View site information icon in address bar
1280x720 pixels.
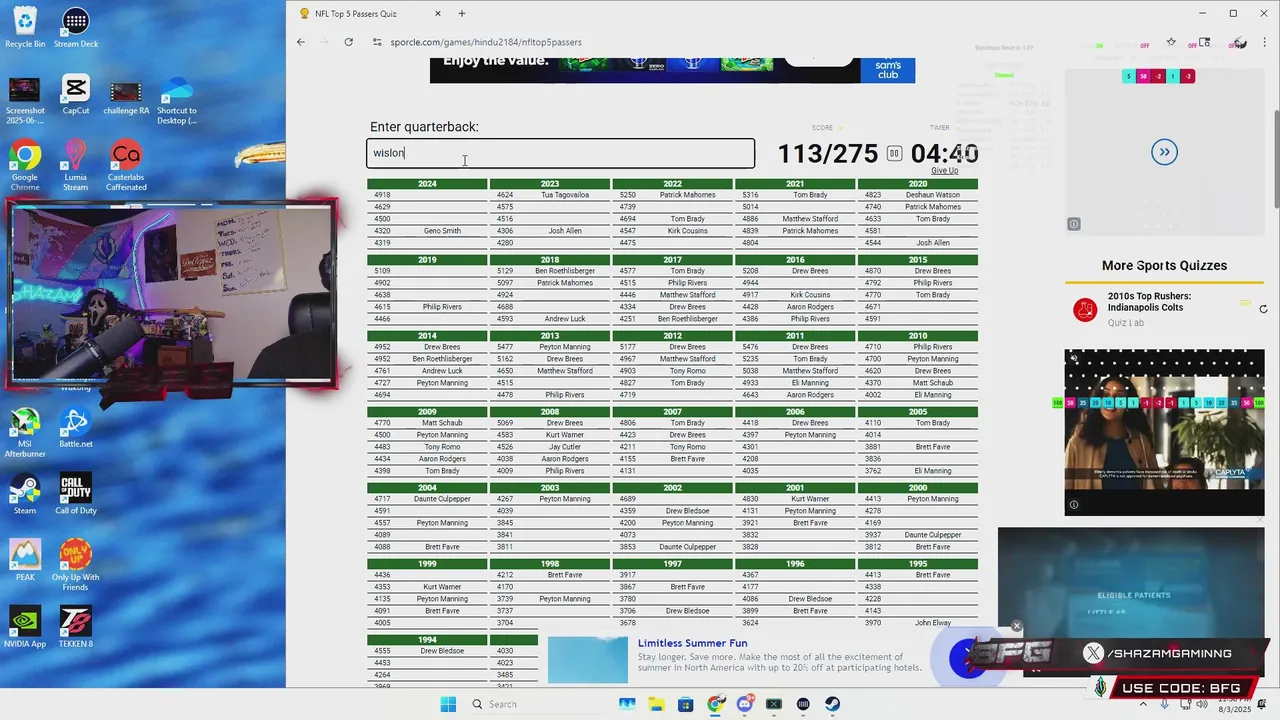(377, 42)
